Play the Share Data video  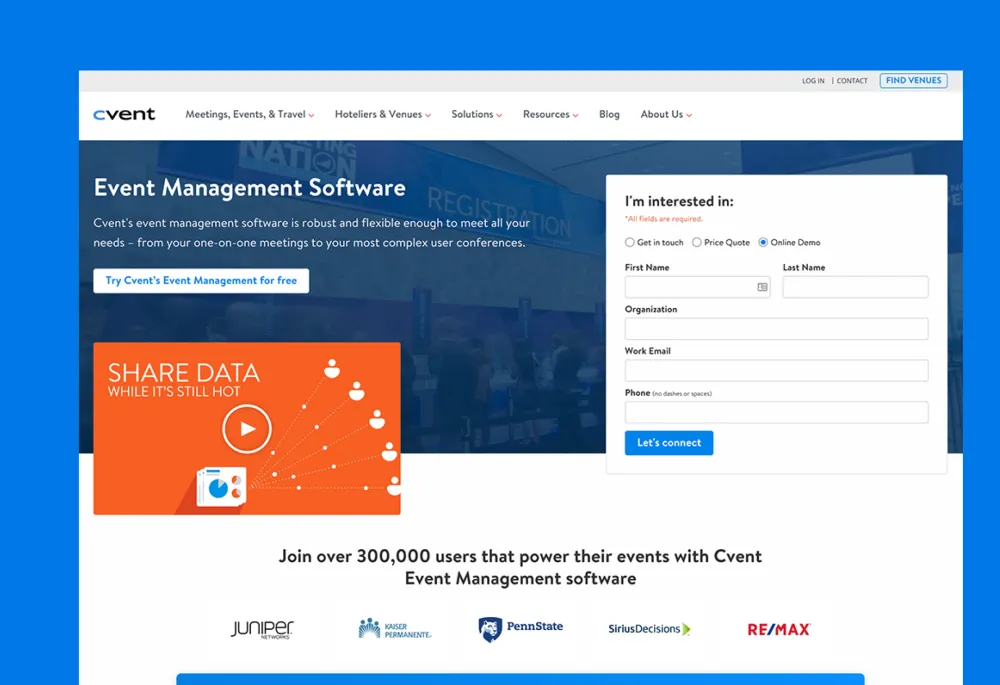[246, 429]
